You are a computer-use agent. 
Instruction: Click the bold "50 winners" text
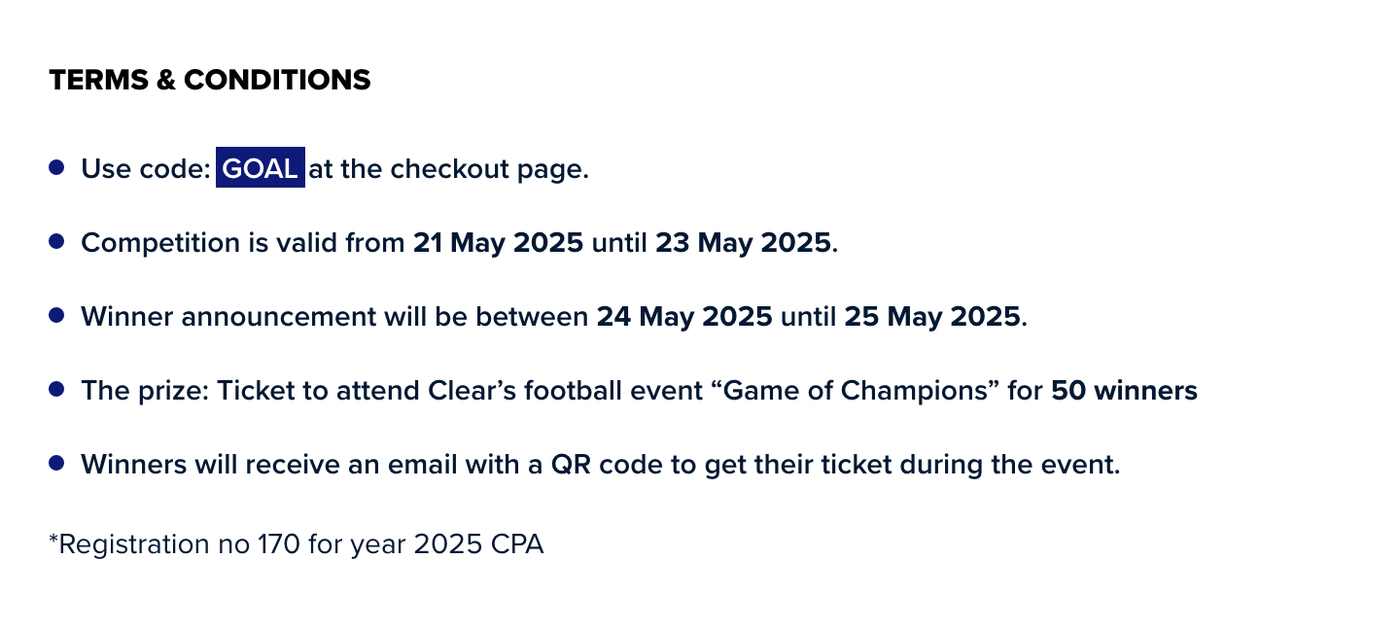coord(1123,390)
